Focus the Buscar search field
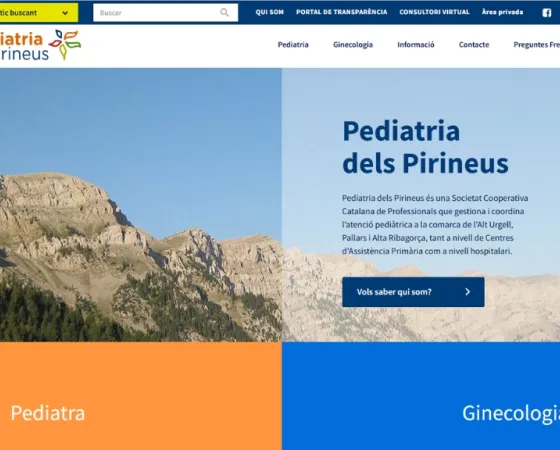Image resolution: width=560 pixels, height=450 pixels. coord(165,13)
